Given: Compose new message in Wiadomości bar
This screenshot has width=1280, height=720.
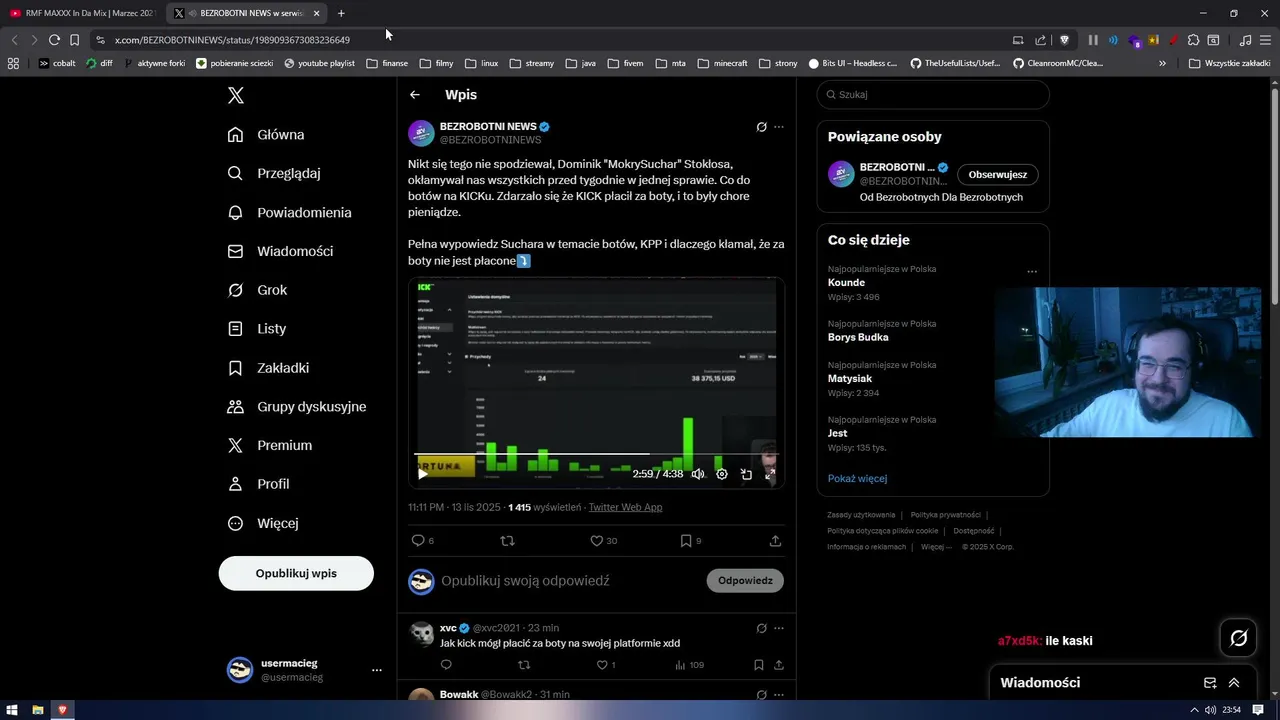Looking at the screenshot, I should pyautogui.click(x=1210, y=683).
